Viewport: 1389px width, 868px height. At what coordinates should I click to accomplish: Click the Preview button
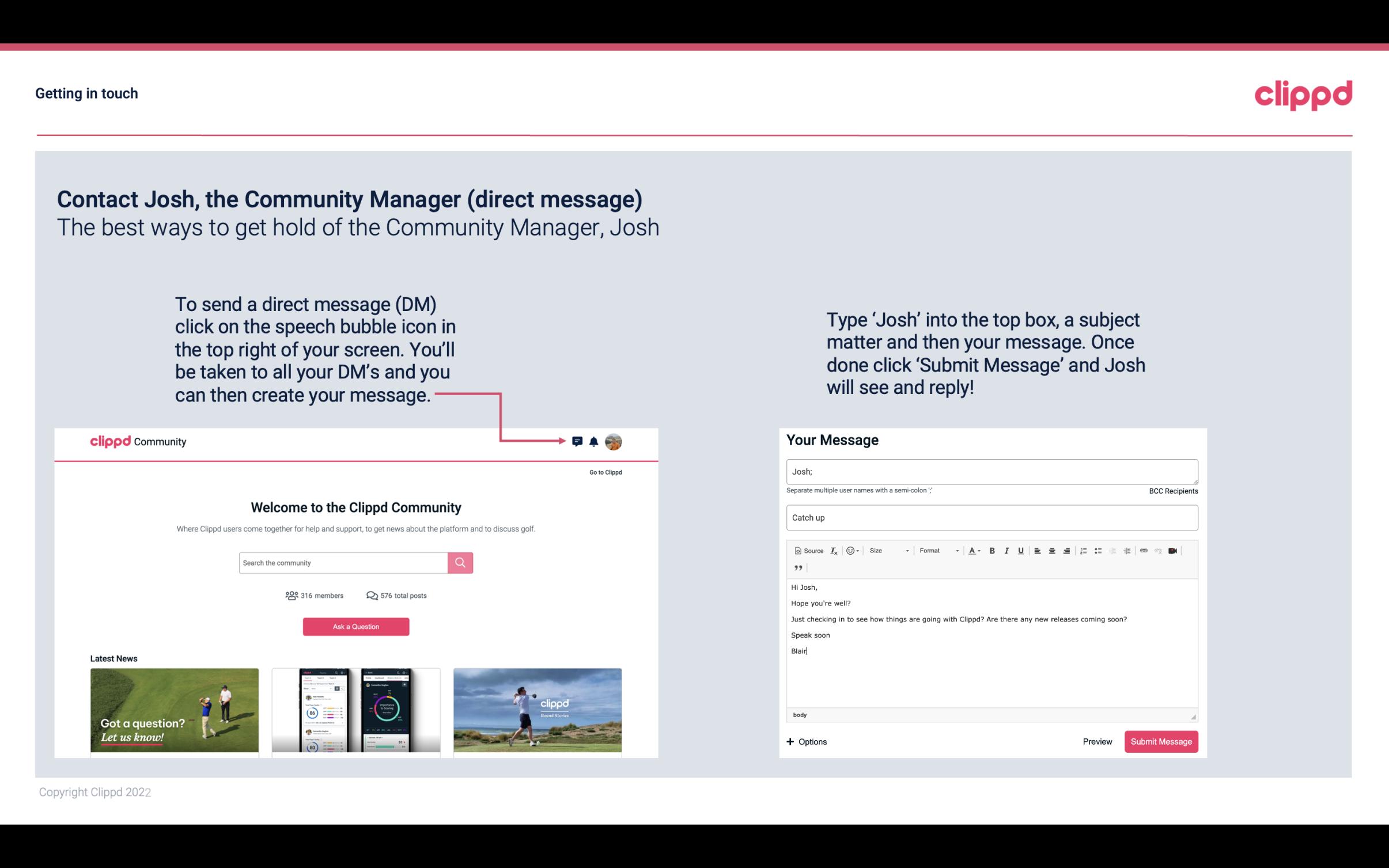point(1096,741)
